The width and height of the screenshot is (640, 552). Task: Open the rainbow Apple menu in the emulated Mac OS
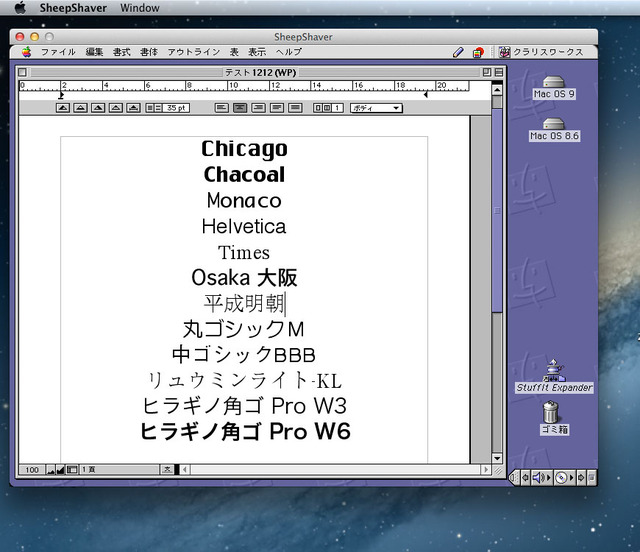[x=27, y=52]
